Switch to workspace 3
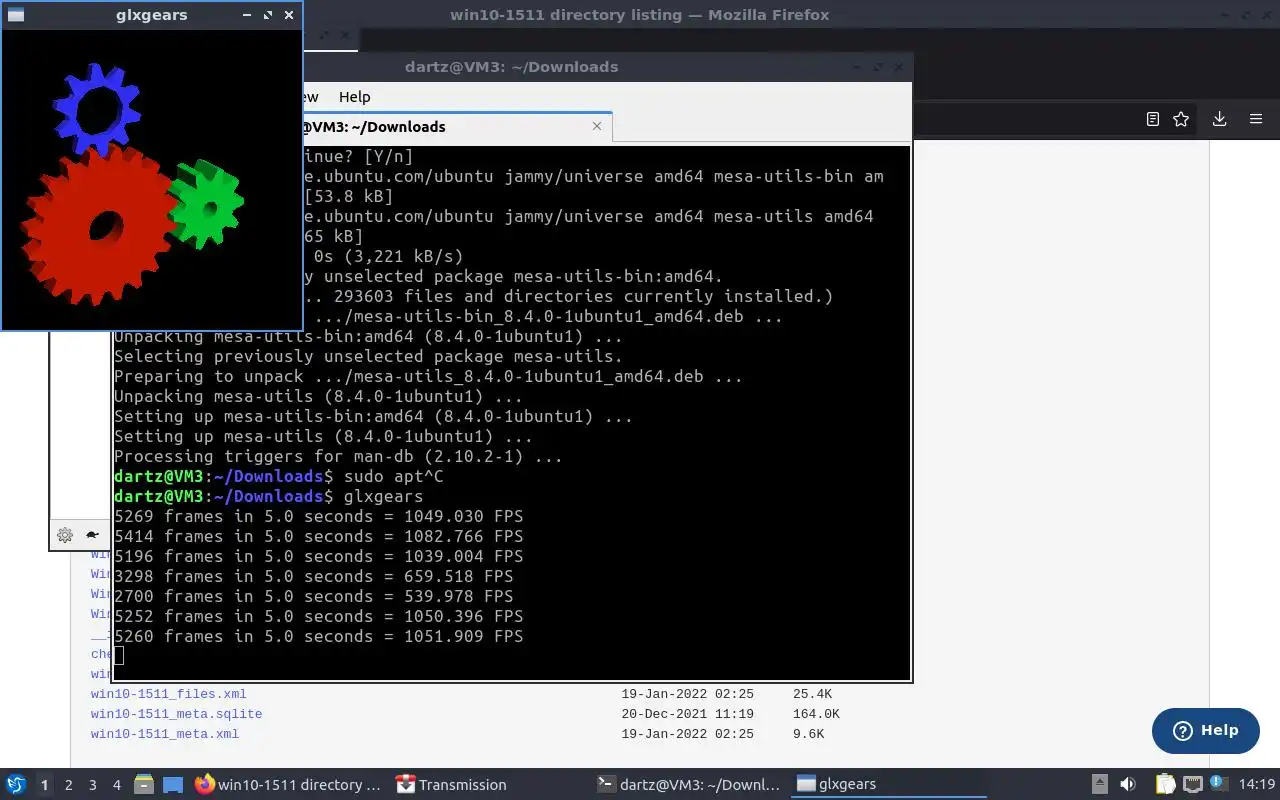This screenshot has width=1280, height=800. (93, 785)
